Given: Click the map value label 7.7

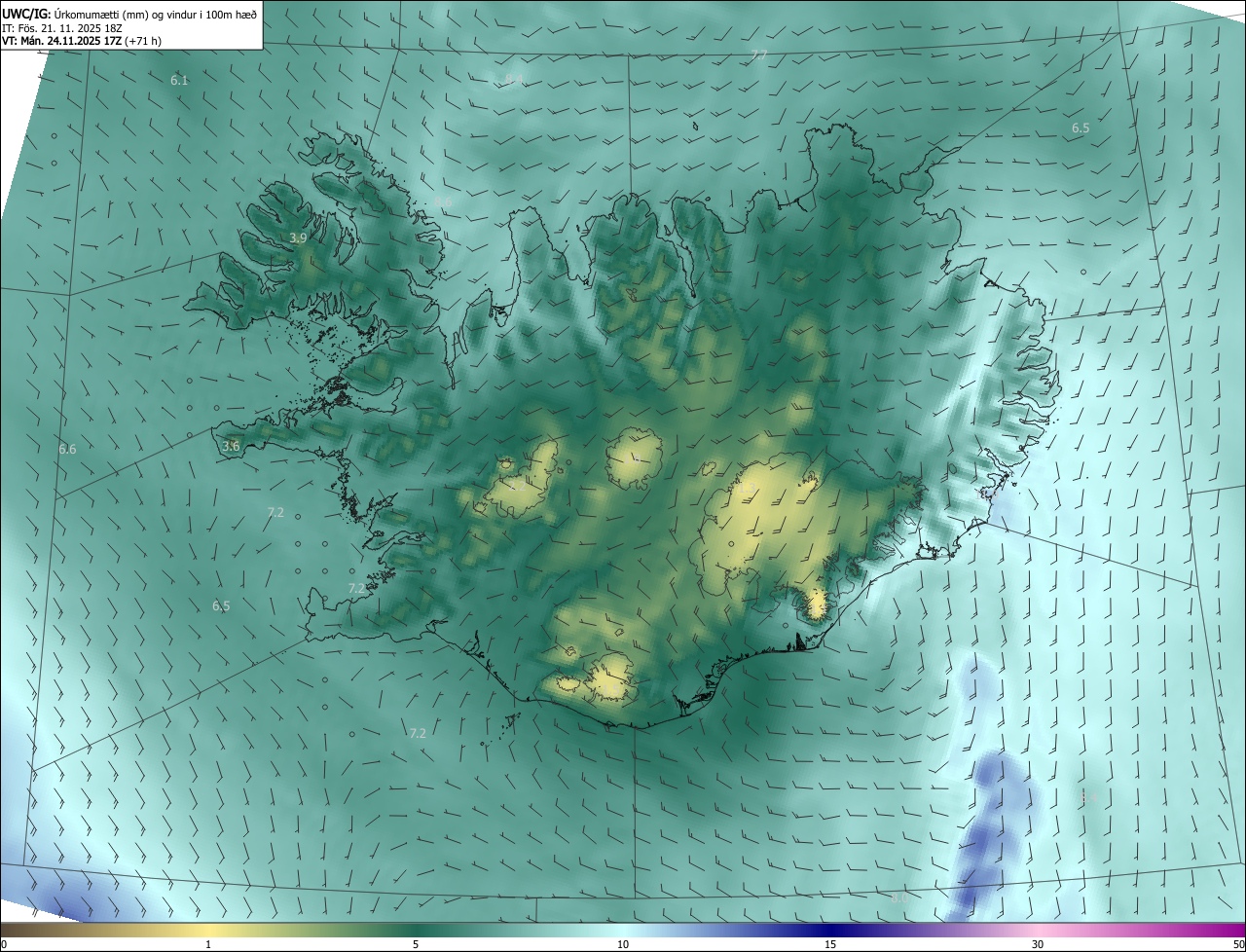Looking at the screenshot, I should pos(759,55).
